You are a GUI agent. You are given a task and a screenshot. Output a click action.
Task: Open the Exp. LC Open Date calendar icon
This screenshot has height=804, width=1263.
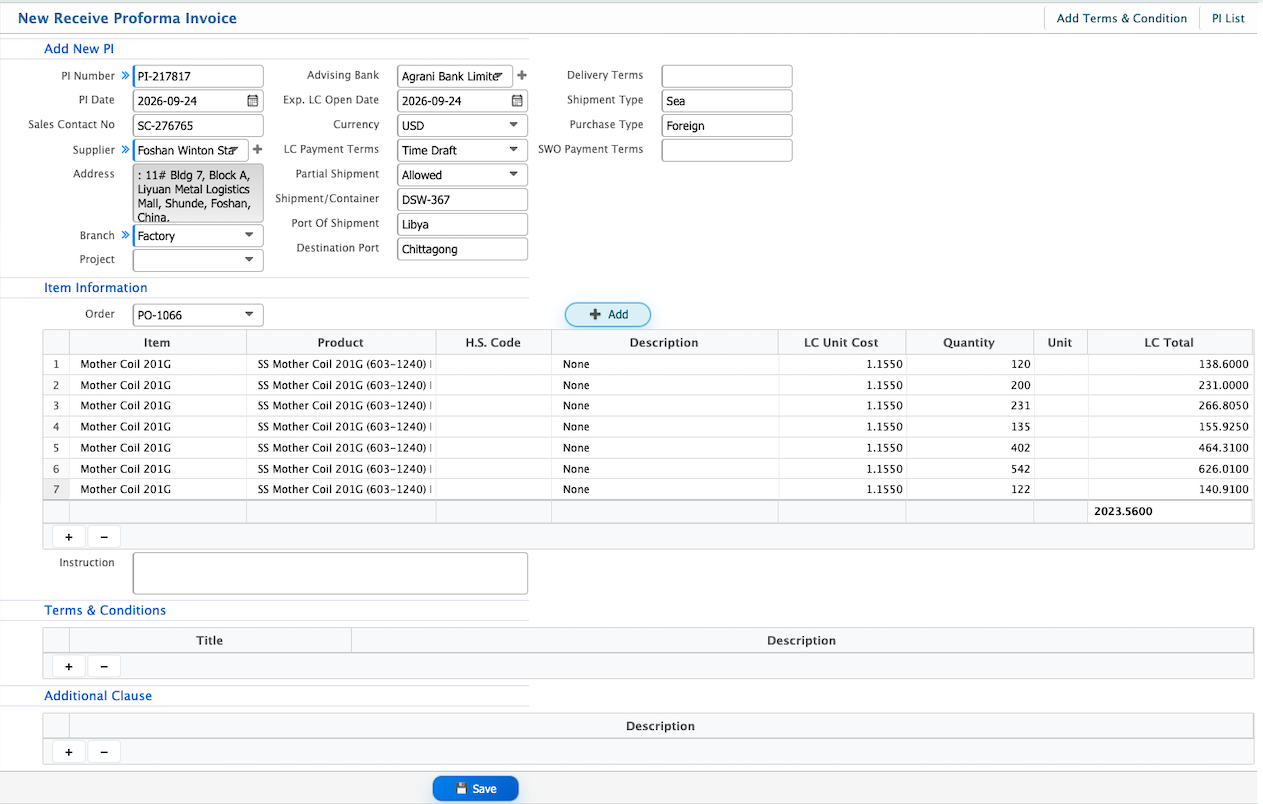click(517, 101)
